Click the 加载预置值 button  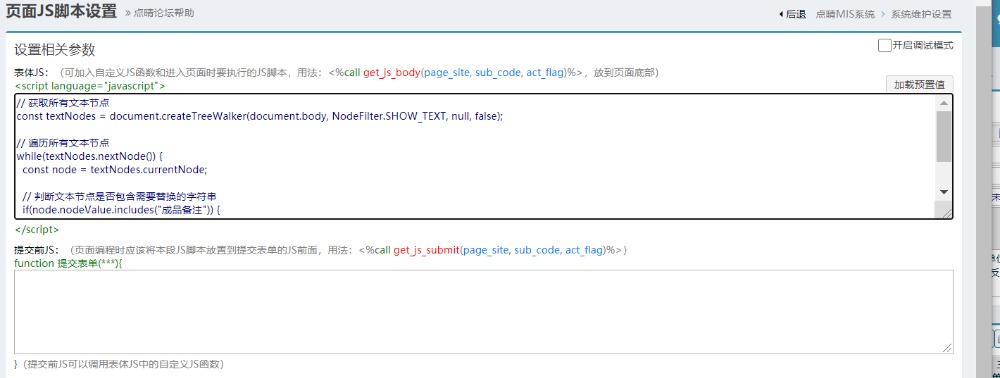click(x=919, y=85)
